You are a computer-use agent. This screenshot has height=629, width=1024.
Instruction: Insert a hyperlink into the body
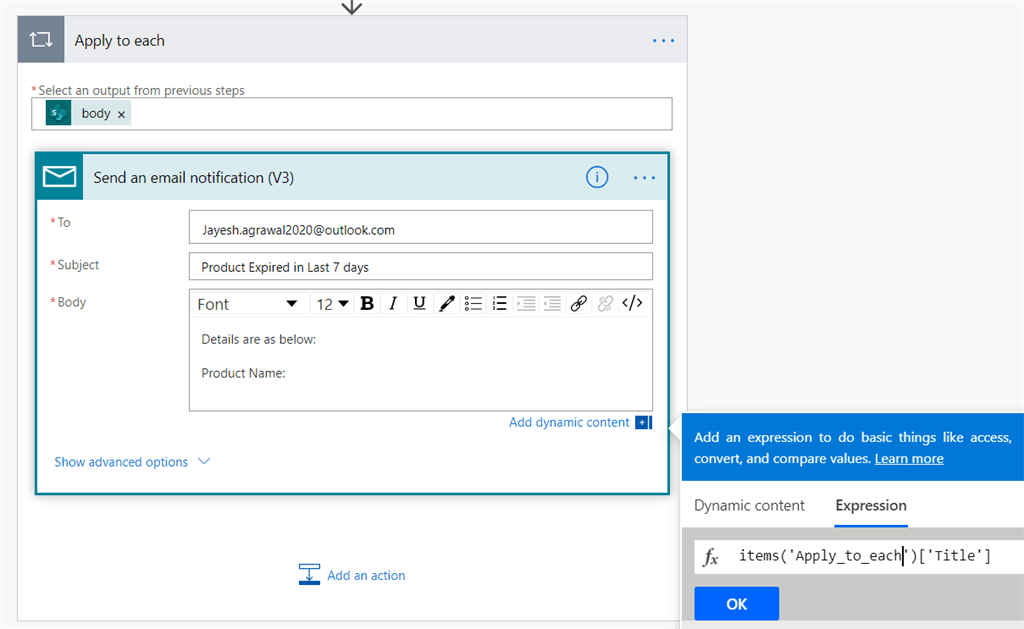[x=579, y=303]
